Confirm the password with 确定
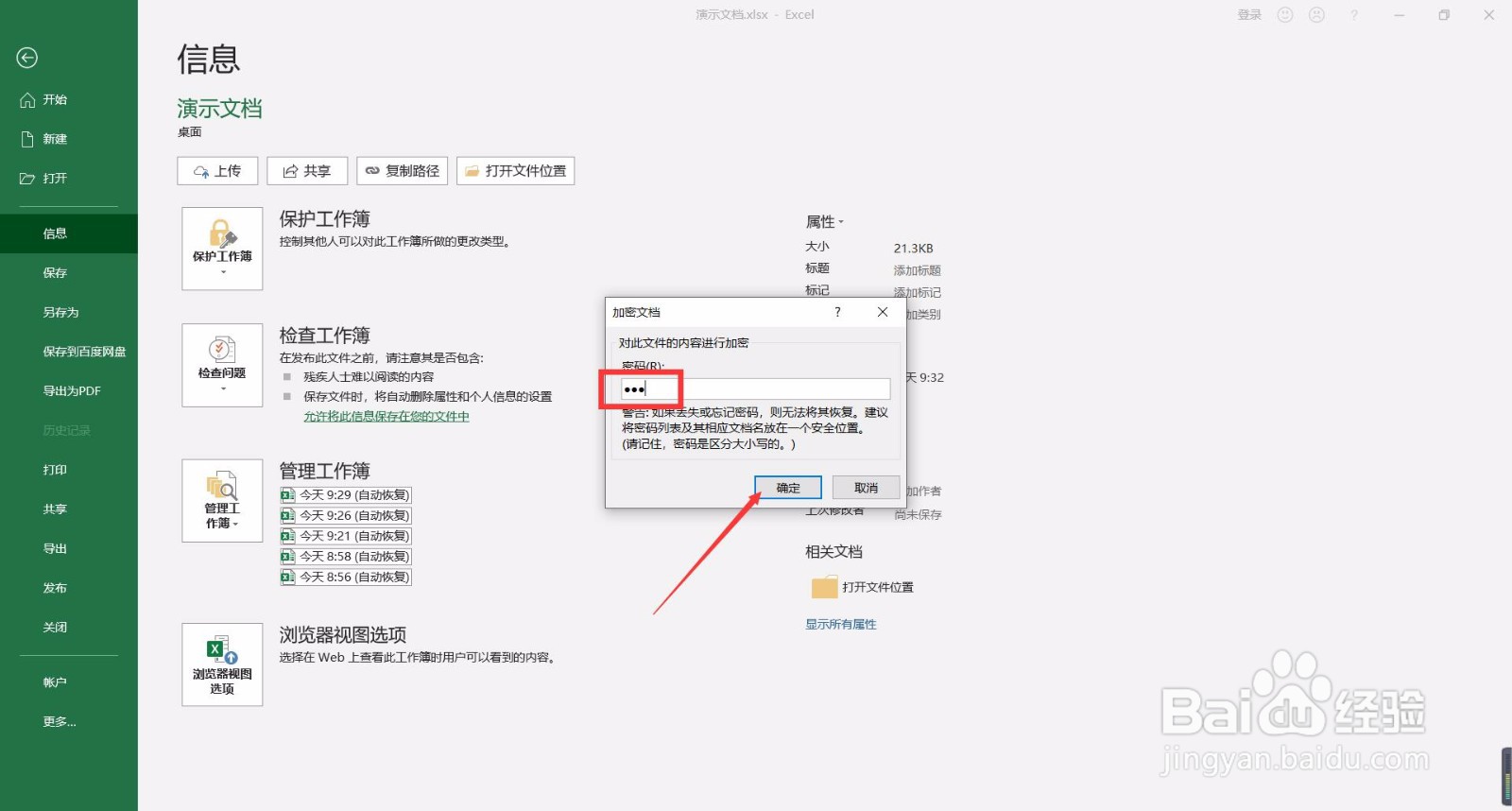The image size is (1512, 811). 788,488
